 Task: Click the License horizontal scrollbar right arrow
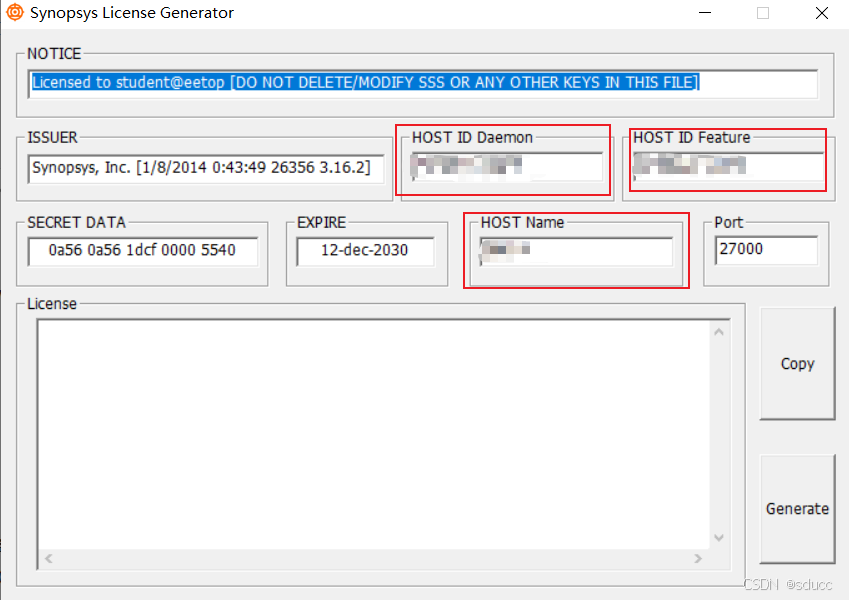pyautogui.click(x=698, y=558)
